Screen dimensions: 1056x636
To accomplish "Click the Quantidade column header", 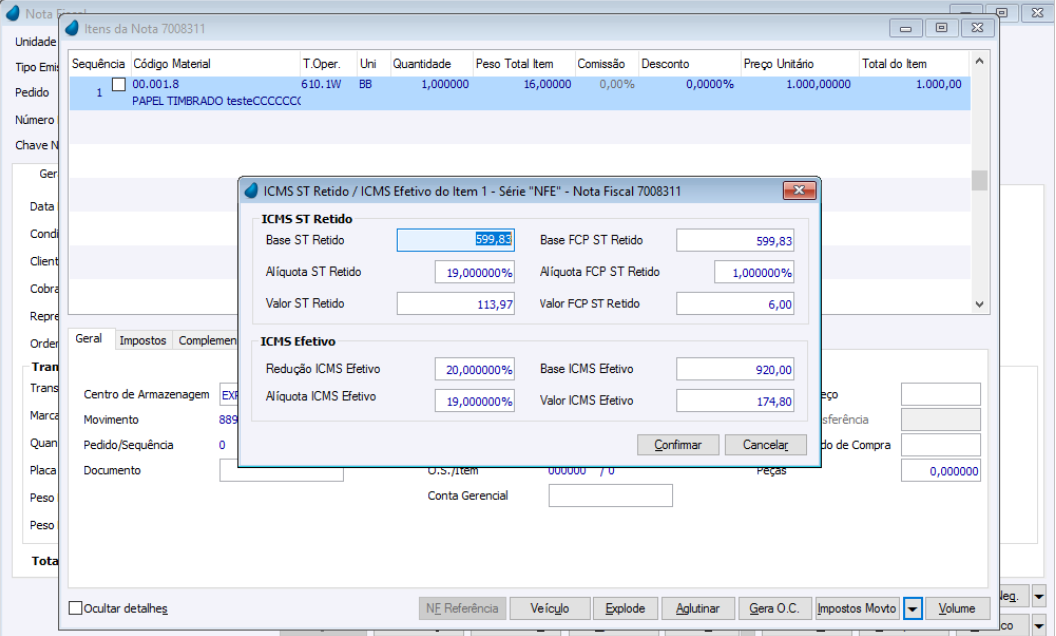I will tap(431, 63).
